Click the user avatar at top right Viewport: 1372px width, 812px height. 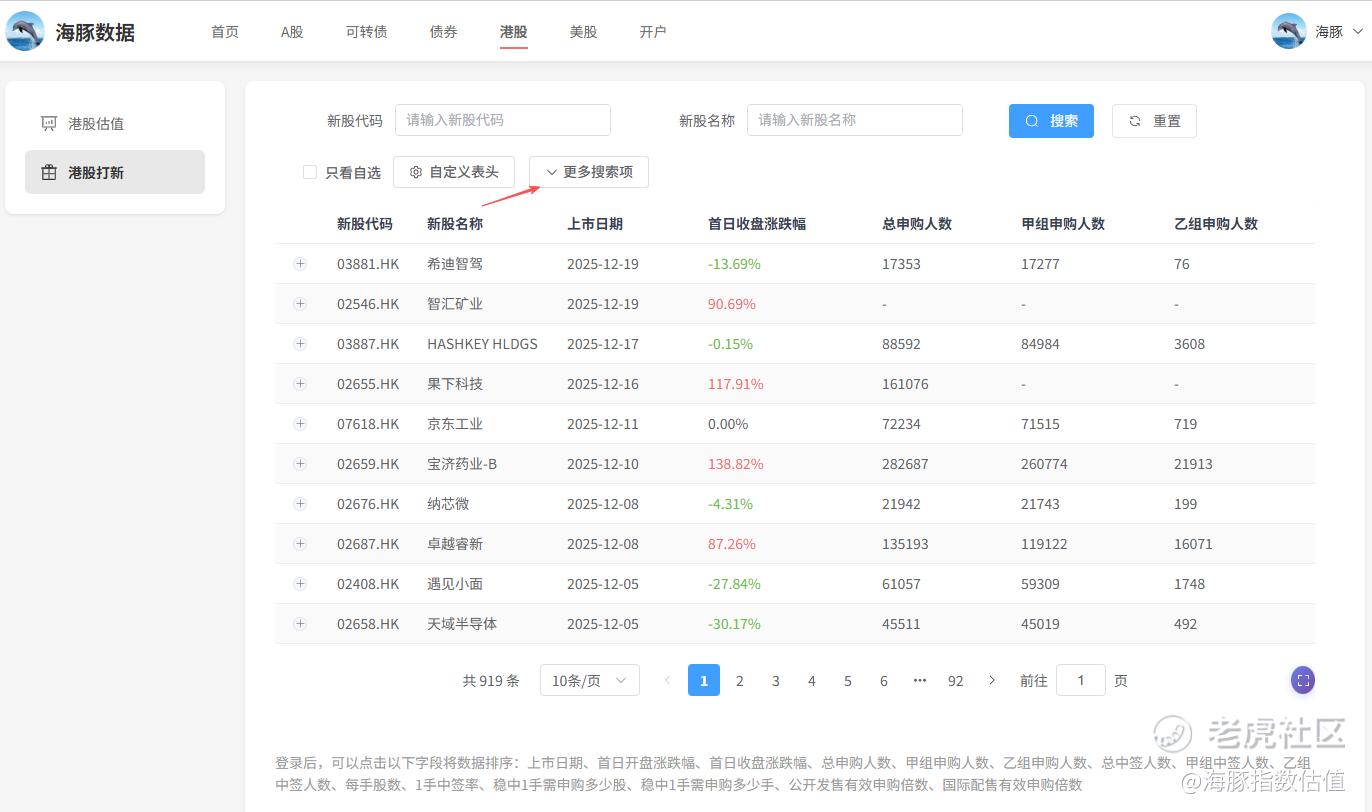point(1288,31)
